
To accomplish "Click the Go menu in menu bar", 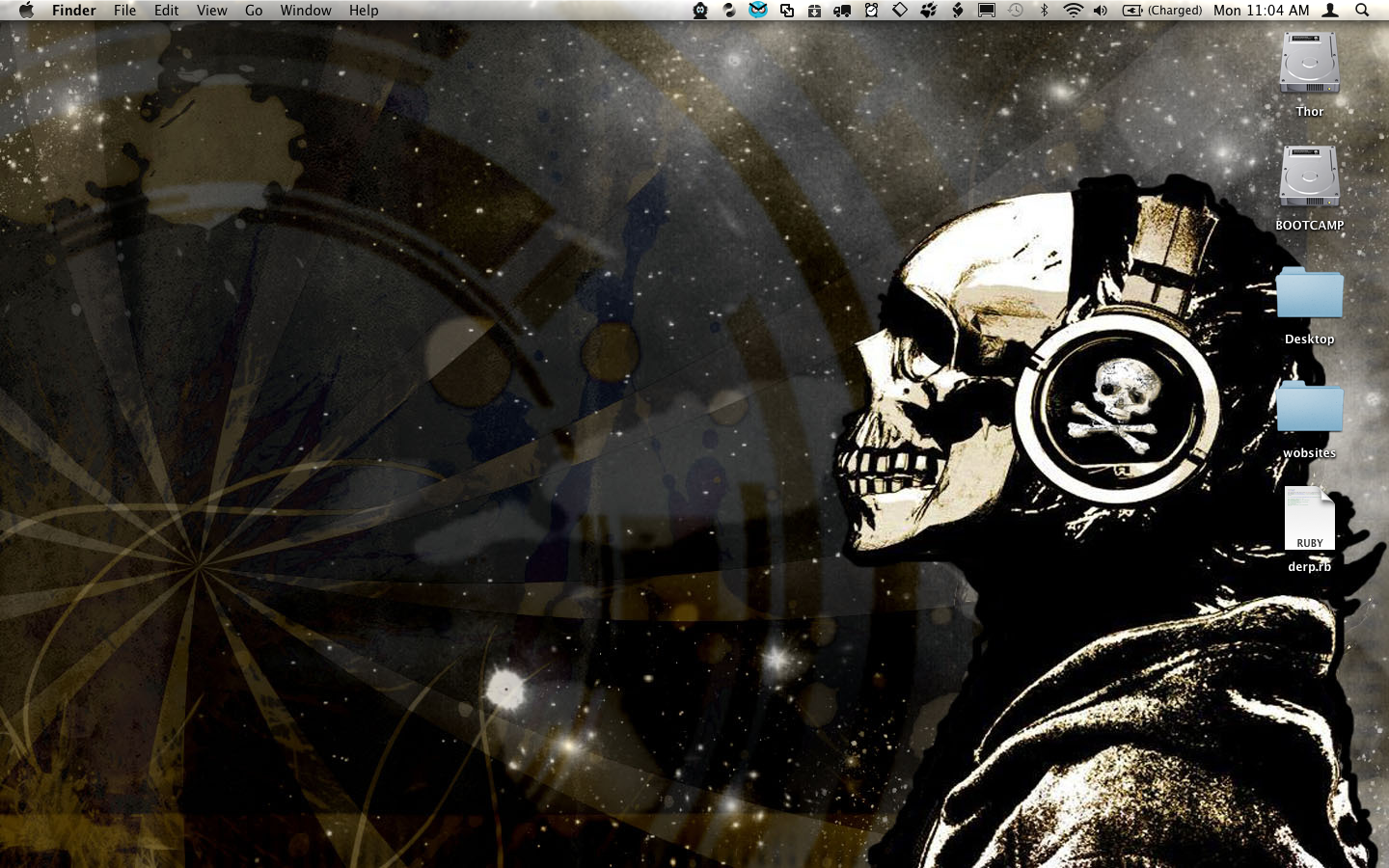I will [x=254, y=11].
